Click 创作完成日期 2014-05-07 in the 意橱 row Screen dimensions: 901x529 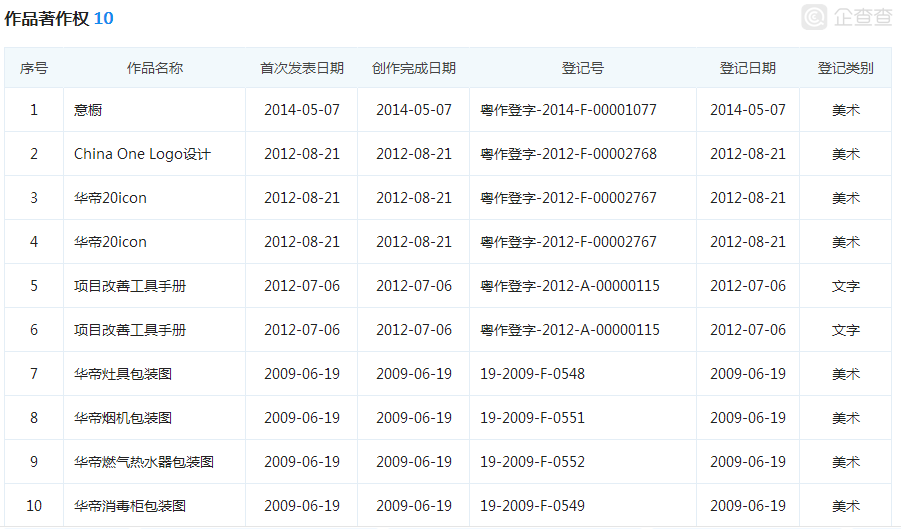[x=414, y=110]
